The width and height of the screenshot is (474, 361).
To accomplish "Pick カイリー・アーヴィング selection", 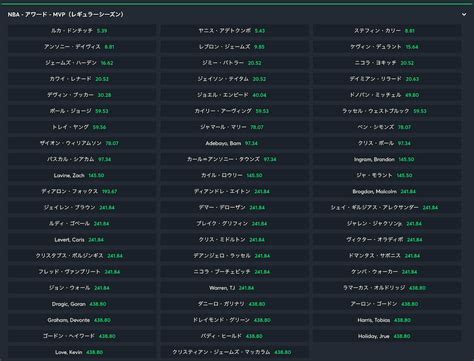I will pos(234,111).
